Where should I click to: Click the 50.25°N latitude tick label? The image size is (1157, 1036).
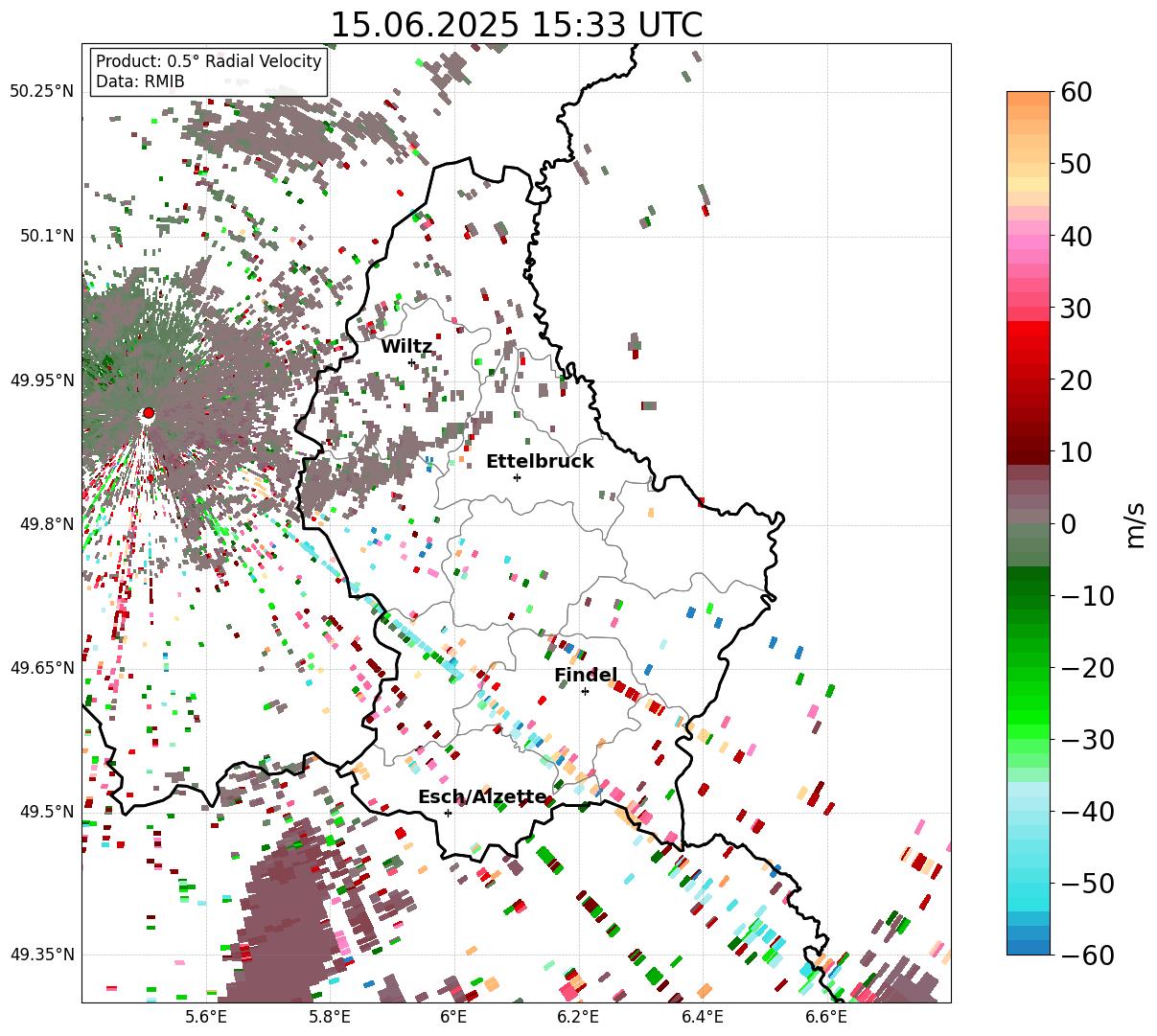41,92
